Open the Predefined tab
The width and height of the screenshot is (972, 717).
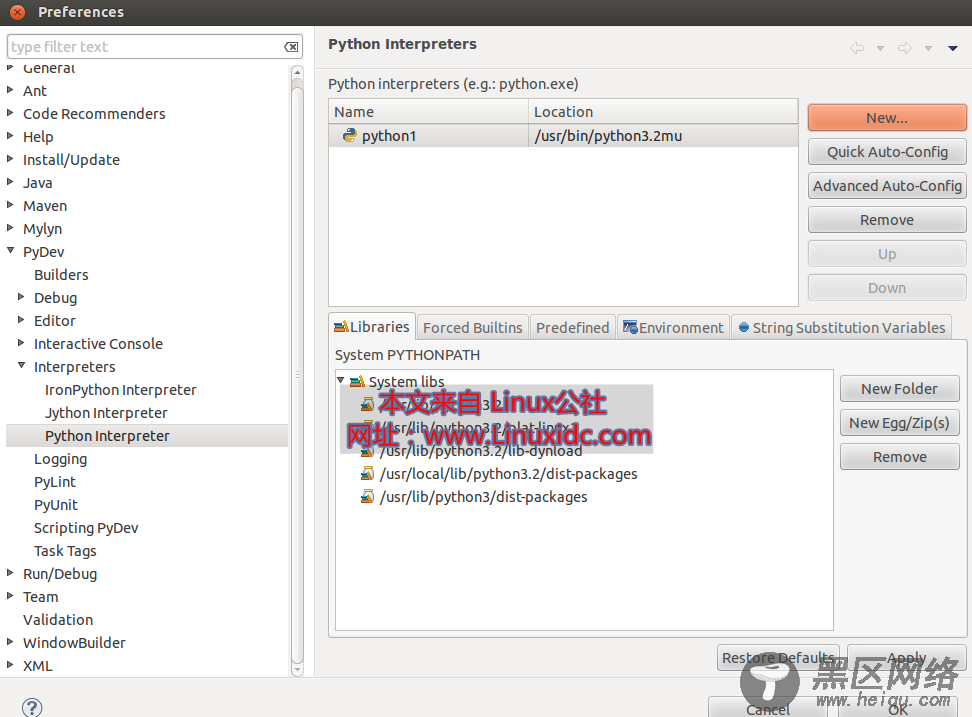pos(572,327)
